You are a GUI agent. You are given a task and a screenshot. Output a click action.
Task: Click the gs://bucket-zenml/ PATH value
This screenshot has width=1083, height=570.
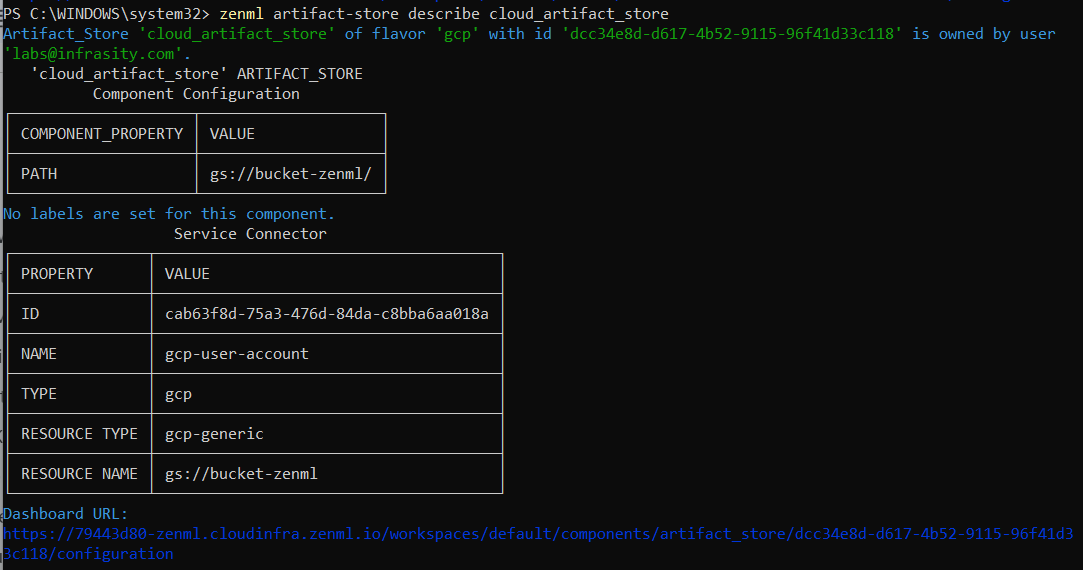[x=290, y=174]
